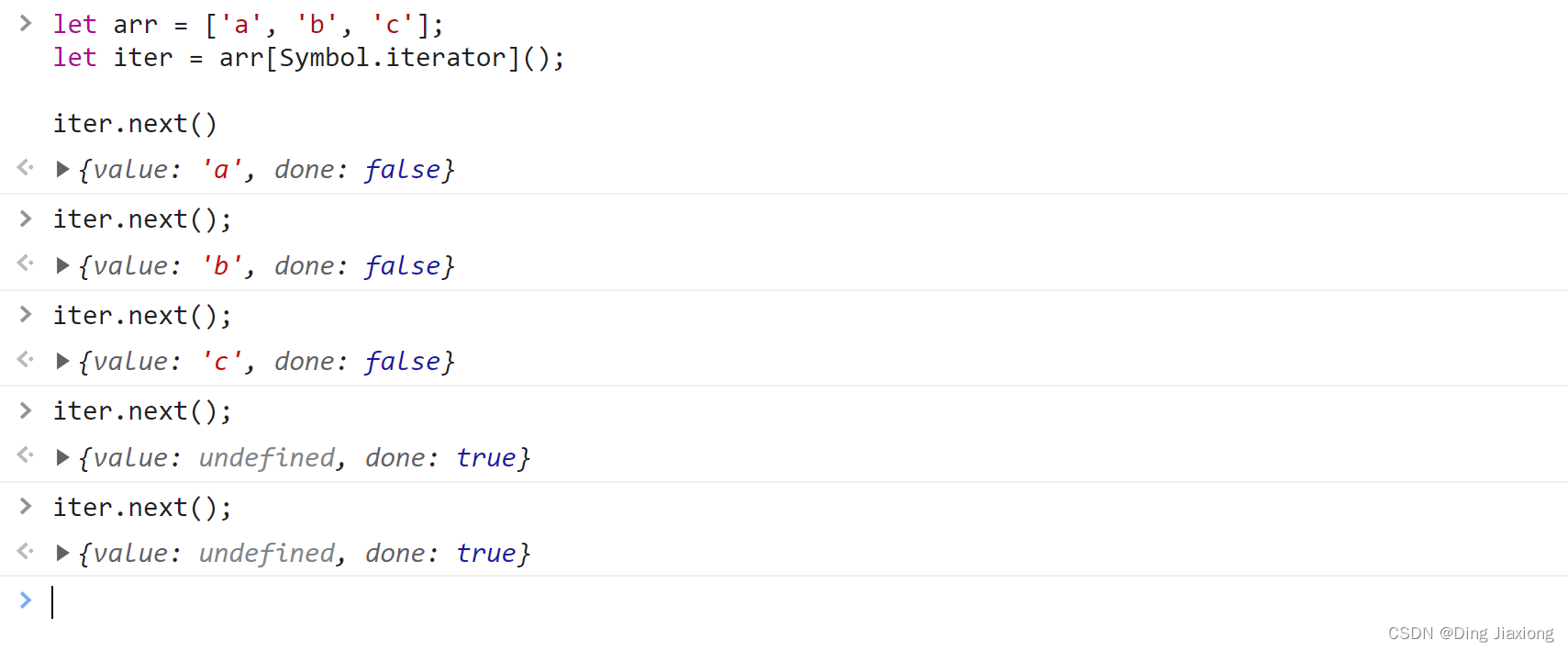The height and width of the screenshot is (651, 1568).
Task: Expand the {value: 'c', done: false} object
Action: [x=62, y=361]
